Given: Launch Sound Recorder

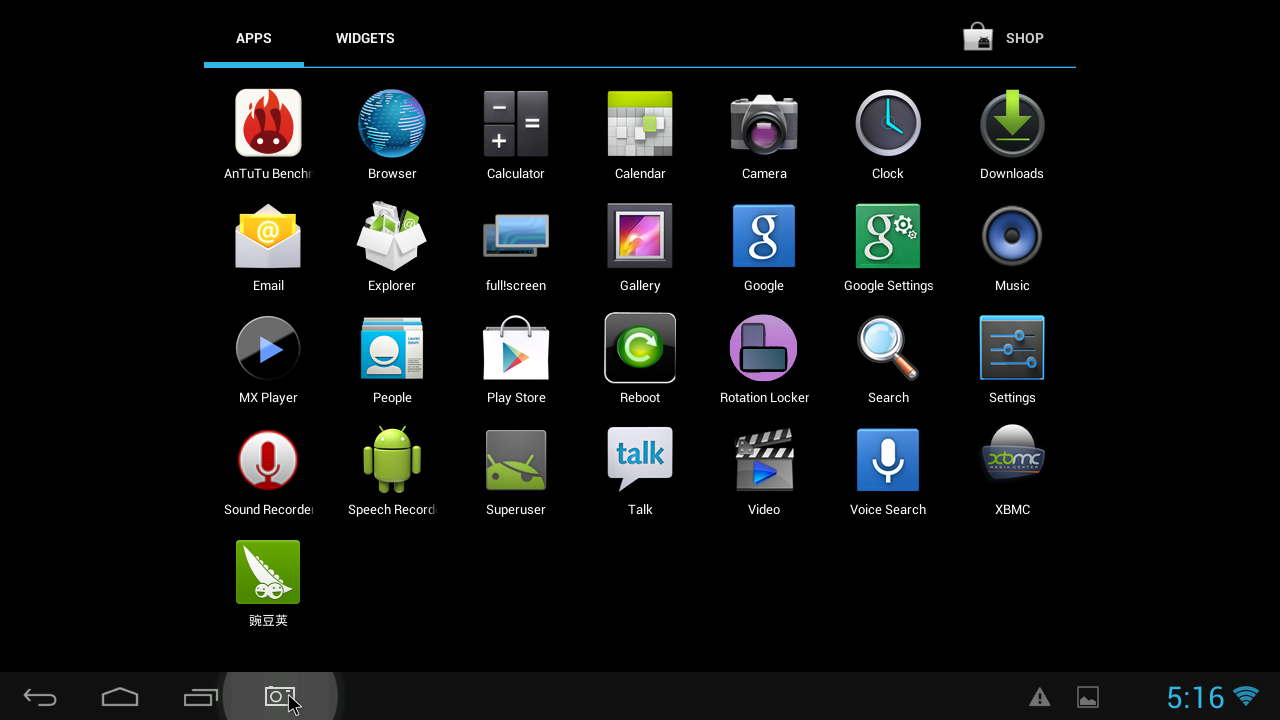Looking at the screenshot, I should pyautogui.click(x=268, y=460).
